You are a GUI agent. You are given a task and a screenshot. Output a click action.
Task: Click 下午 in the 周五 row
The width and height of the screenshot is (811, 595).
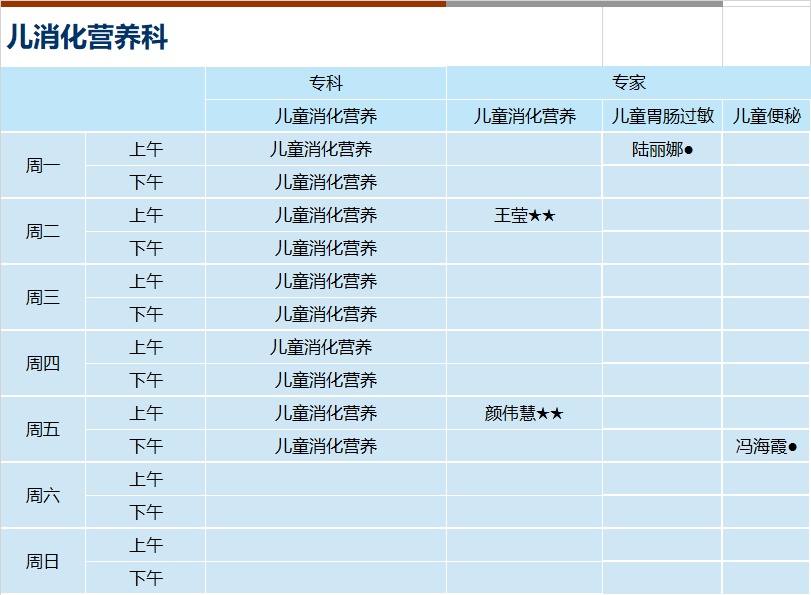(146, 446)
